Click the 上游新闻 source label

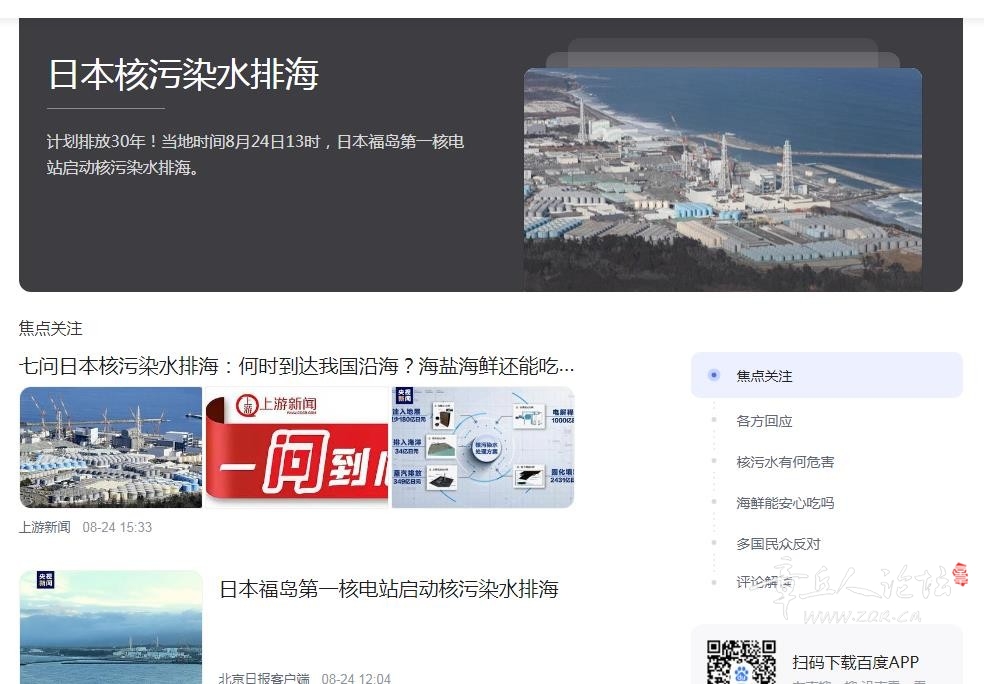(45, 527)
